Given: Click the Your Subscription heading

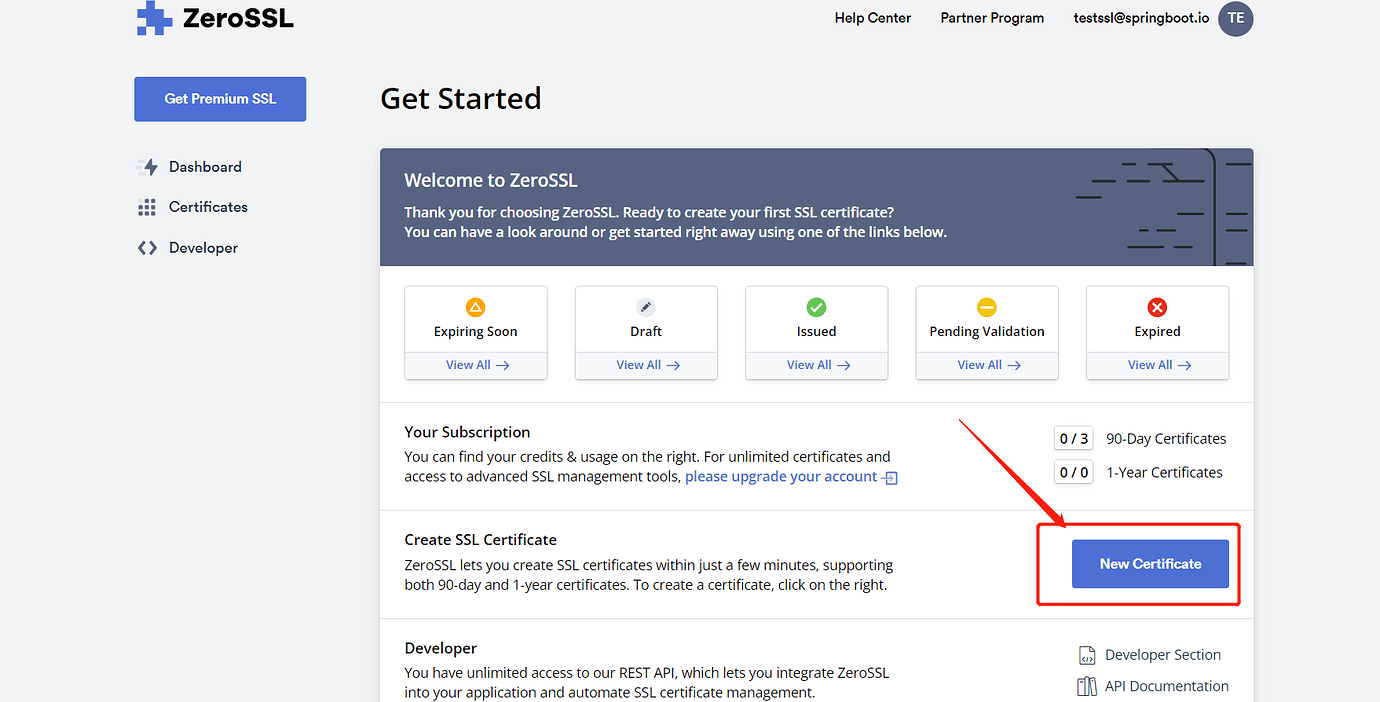Looking at the screenshot, I should [467, 432].
